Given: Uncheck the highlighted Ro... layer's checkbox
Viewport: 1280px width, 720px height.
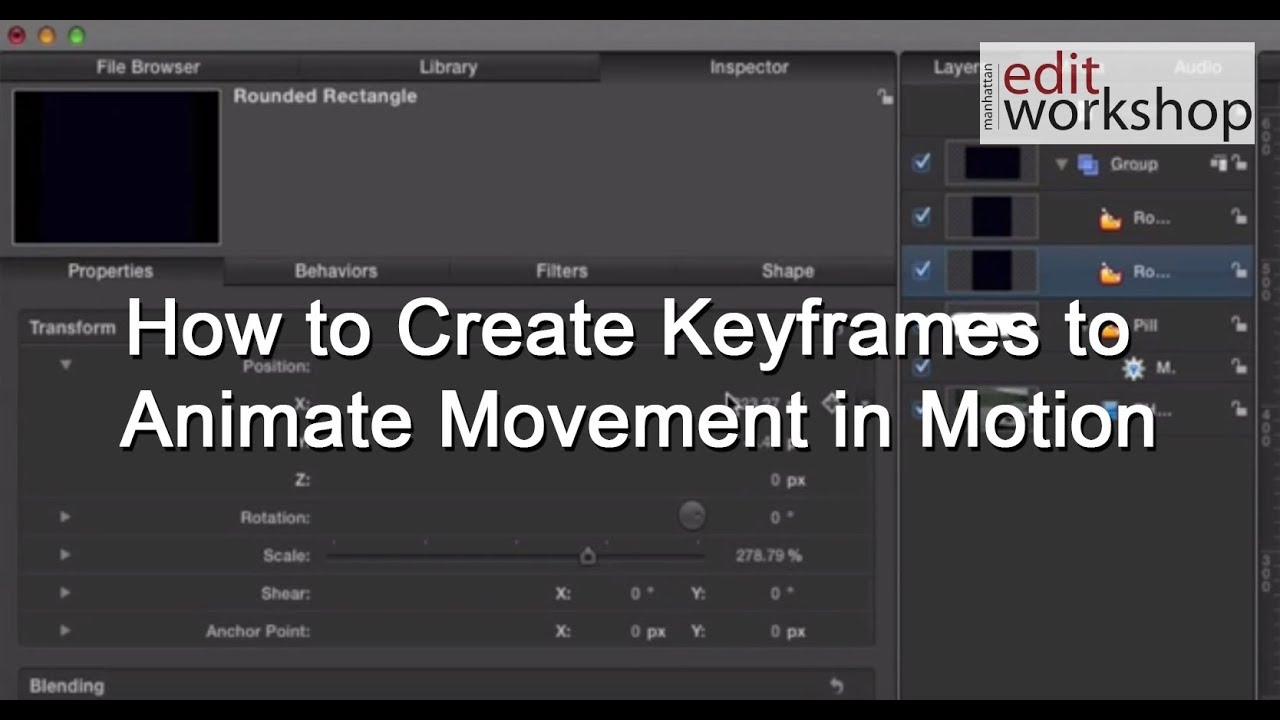Looking at the screenshot, I should tap(922, 269).
